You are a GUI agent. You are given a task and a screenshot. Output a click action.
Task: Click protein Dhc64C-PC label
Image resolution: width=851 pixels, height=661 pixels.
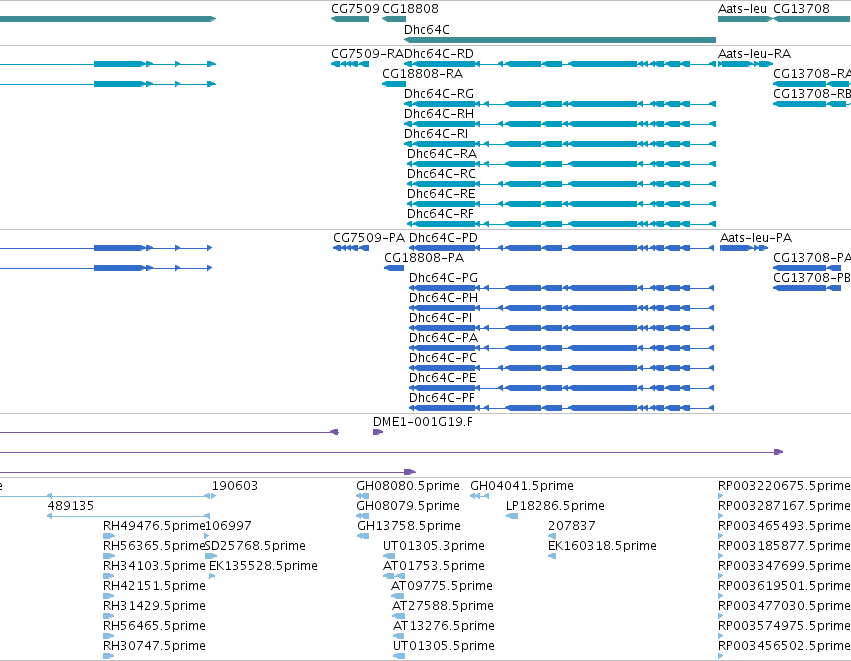pyautogui.click(x=443, y=358)
